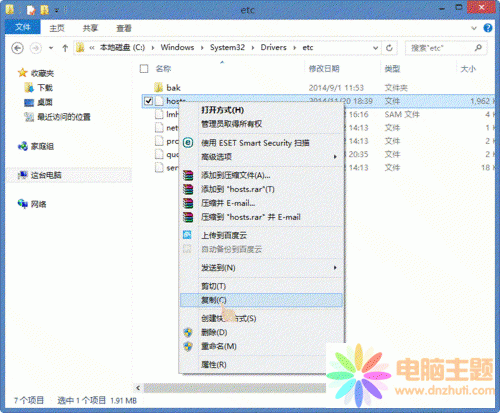
Task: Sort by 大小 column header
Action: pyautogui.click(x=468, y=69)
